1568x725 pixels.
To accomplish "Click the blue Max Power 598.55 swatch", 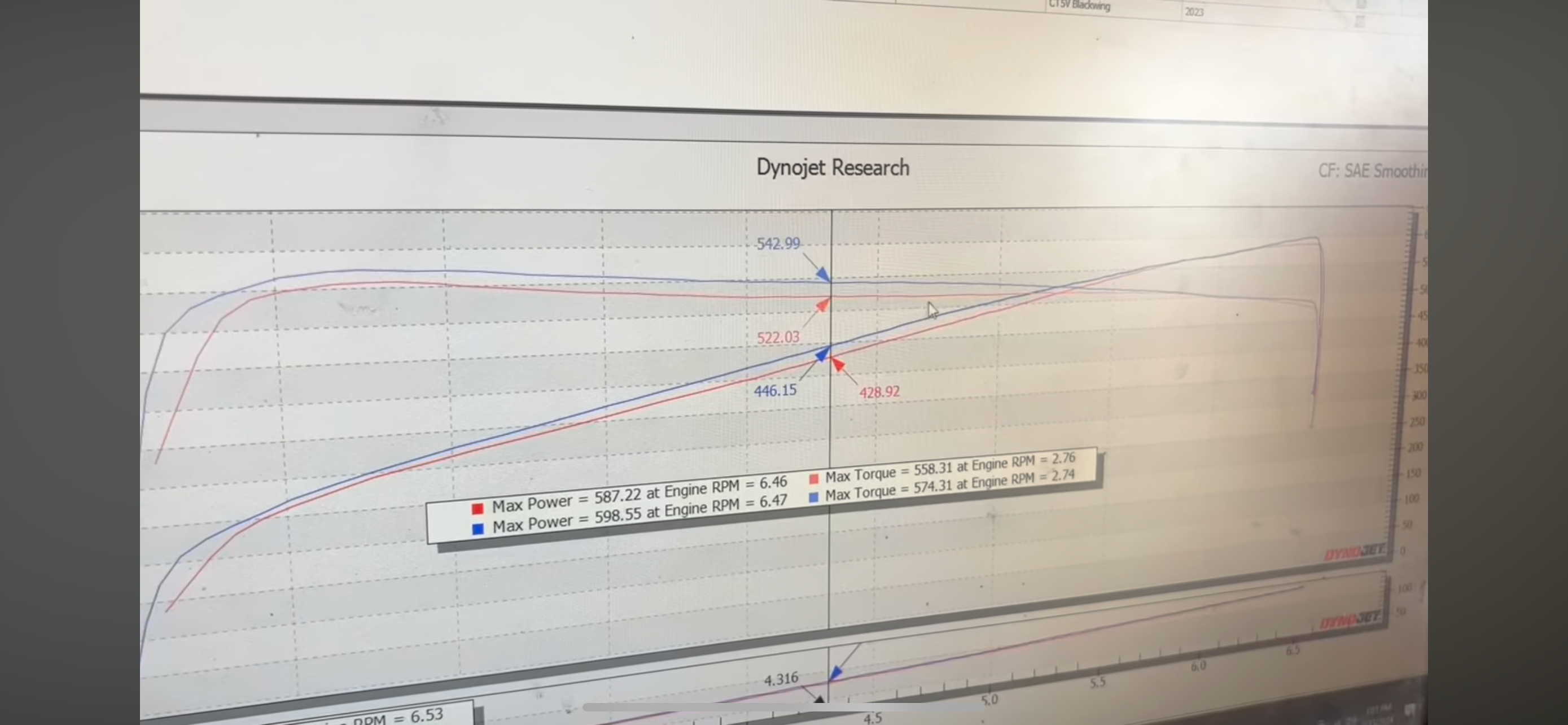I will tap(478, 529).
